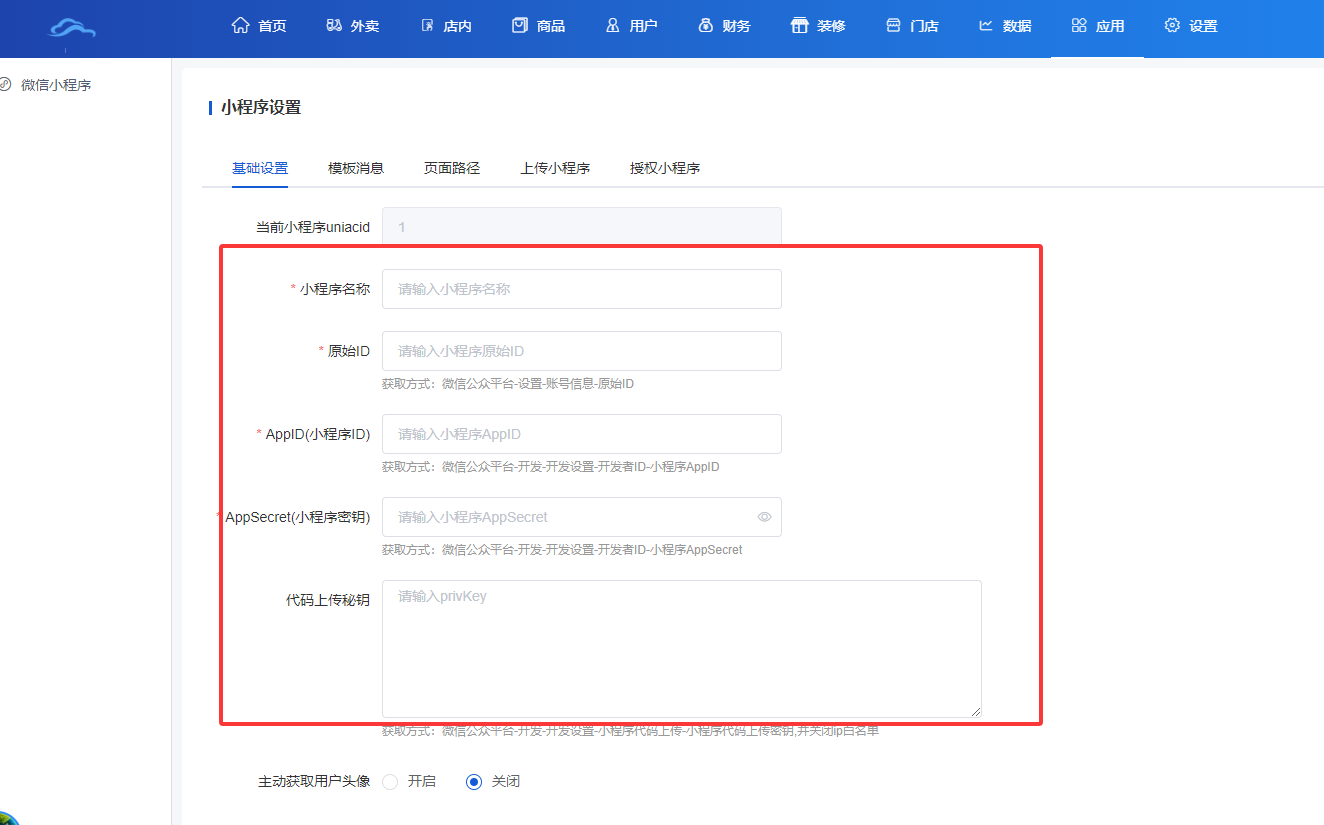Image resolution: width=1324 pixels, height=825 pixels.
Task: Switch to the 模板消息 tab
Action: click(356, 168)
